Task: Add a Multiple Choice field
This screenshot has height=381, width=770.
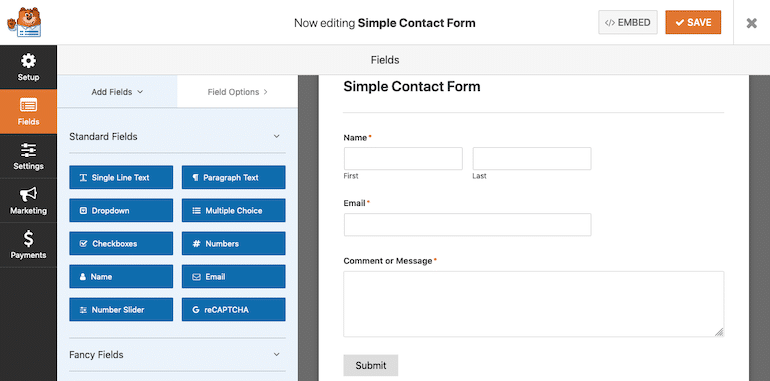Action: (x=233, y=210)
